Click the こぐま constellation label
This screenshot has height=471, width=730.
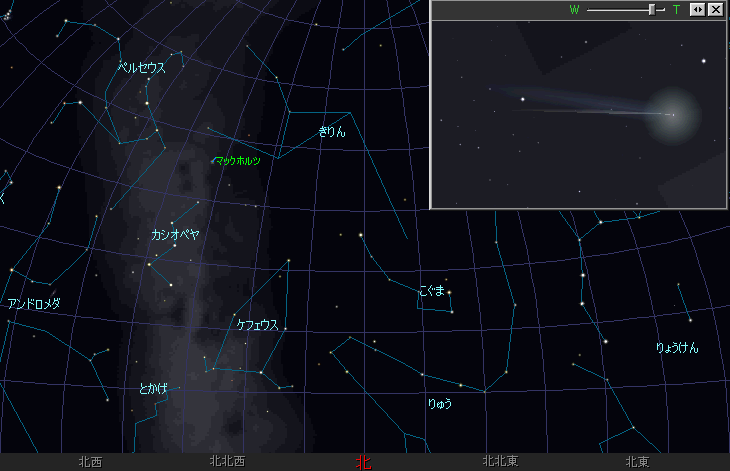(x=431, y=291)
